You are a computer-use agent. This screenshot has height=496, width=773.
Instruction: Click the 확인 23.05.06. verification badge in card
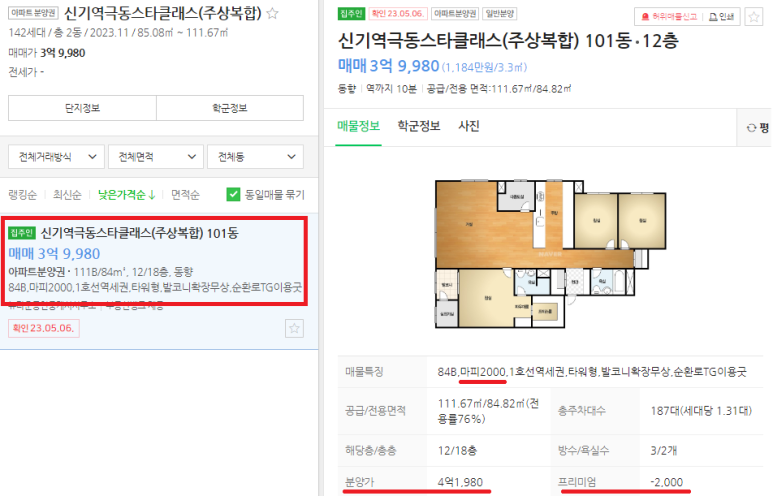click(43, 328)
